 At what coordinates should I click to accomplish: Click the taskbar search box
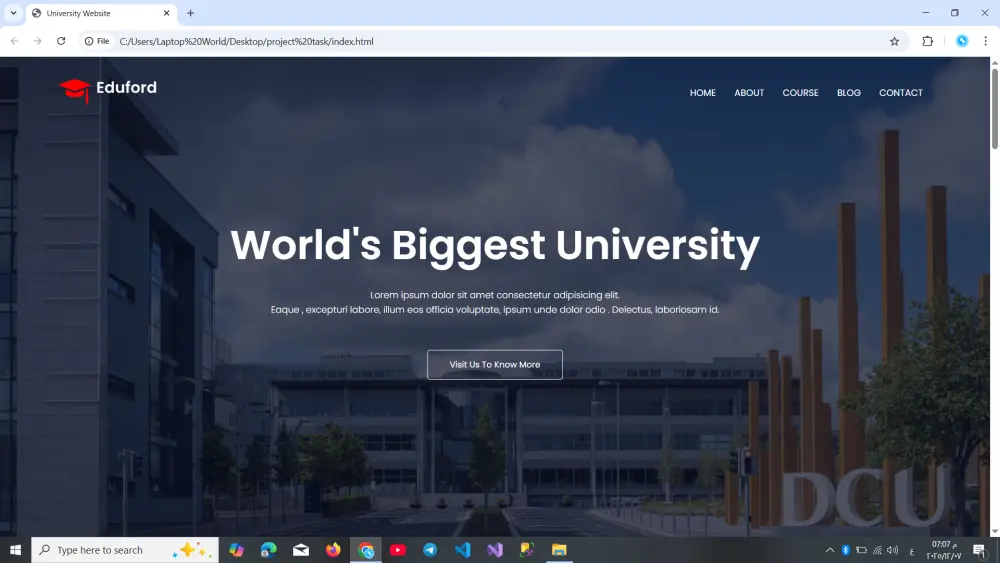pos(125,550)
